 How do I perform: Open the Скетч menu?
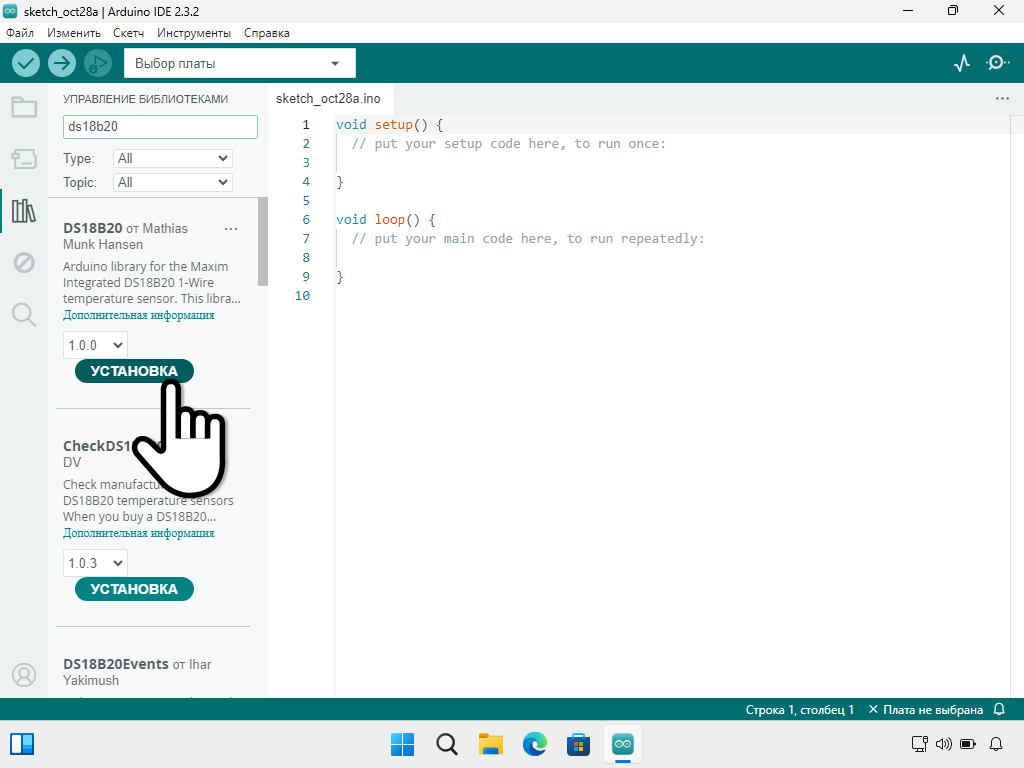pos(128,33)
